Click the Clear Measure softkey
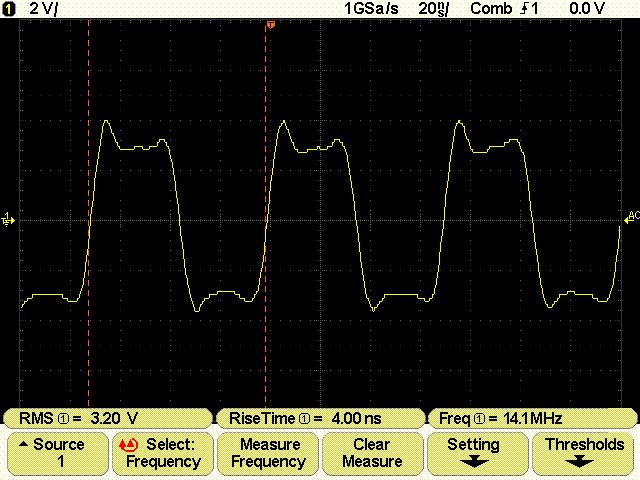640x480 pixels. pyautogui.click(x=373, y=453)
